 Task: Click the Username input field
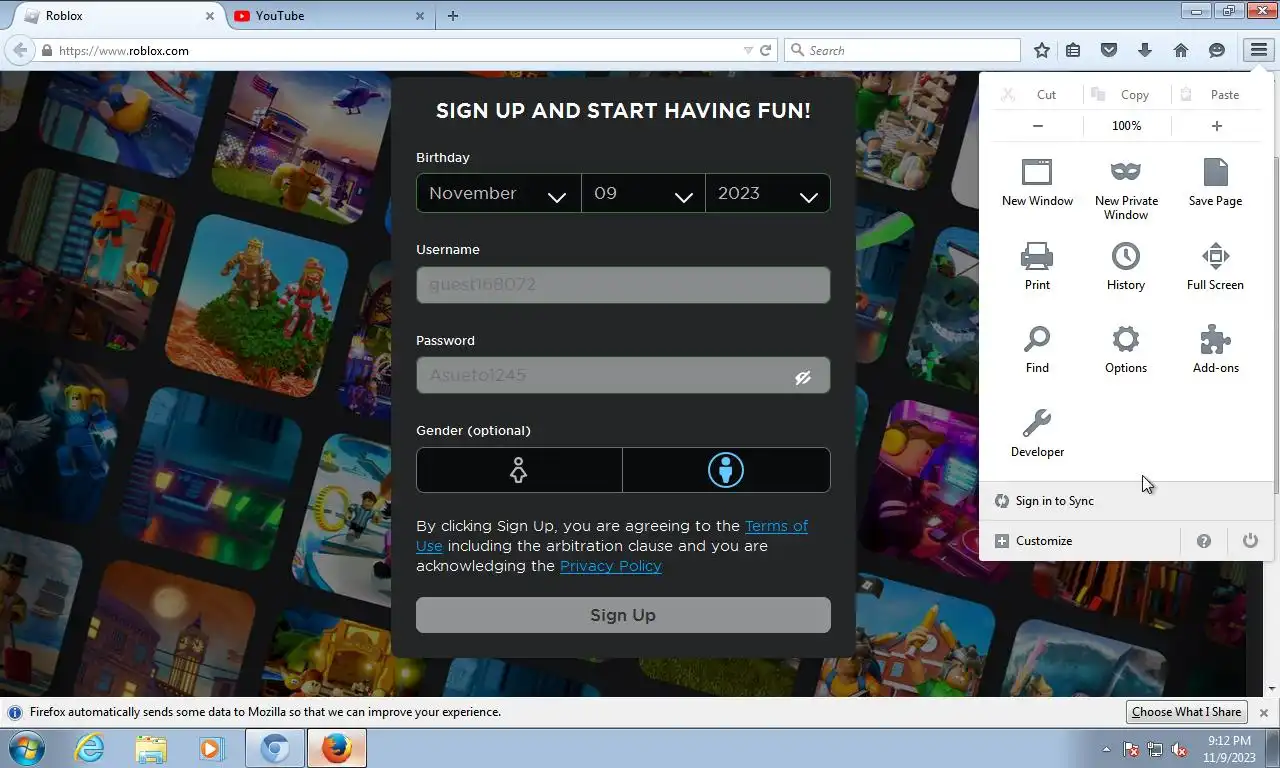tap(623, 285)
